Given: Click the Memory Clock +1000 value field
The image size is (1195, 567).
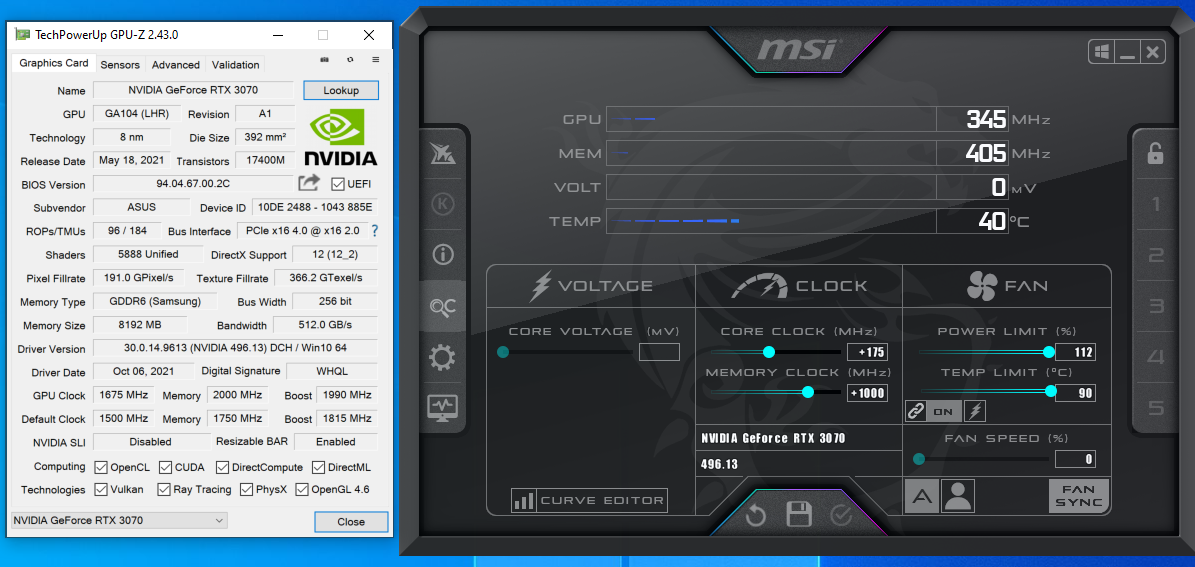Looking at the screenshot, I should 867,392.
